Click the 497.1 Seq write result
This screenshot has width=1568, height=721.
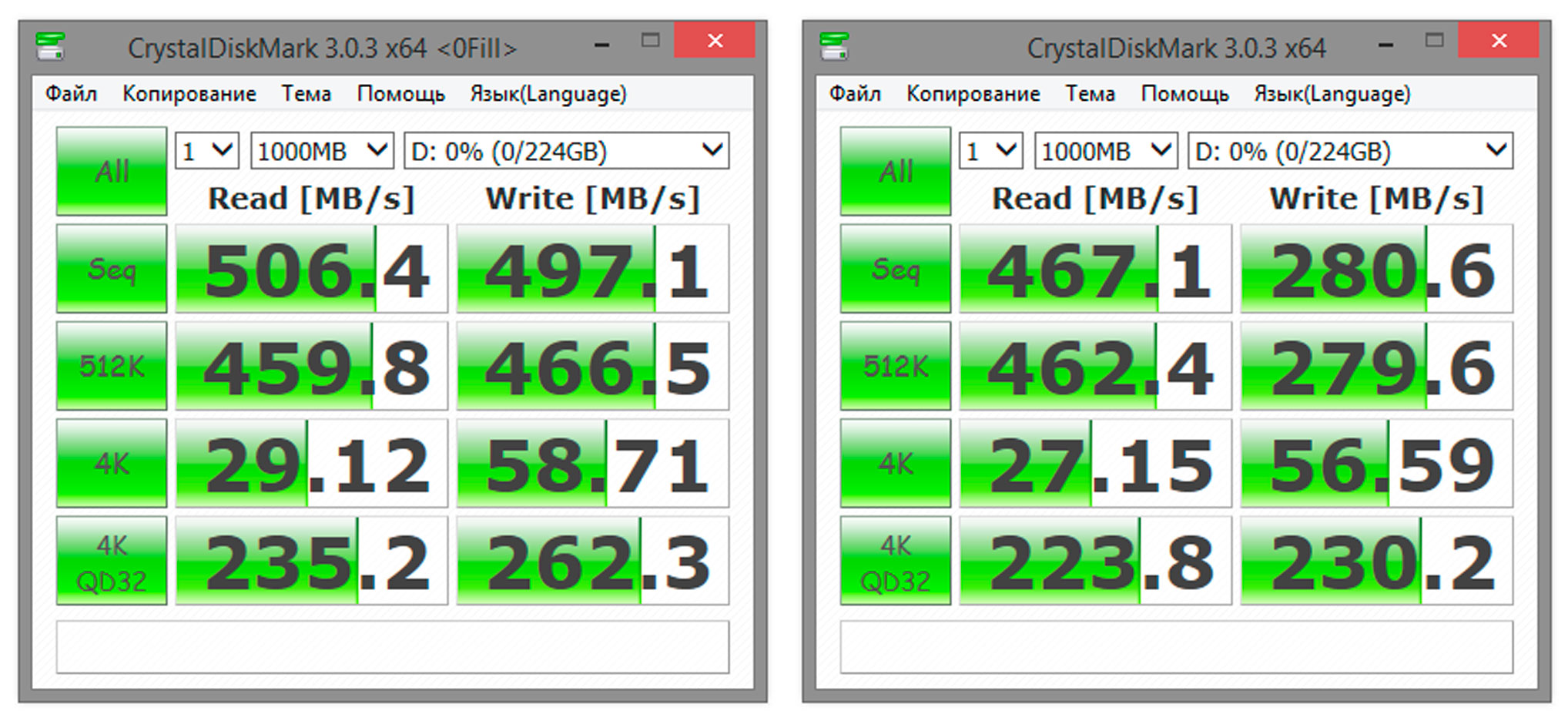tap(593, 269)
